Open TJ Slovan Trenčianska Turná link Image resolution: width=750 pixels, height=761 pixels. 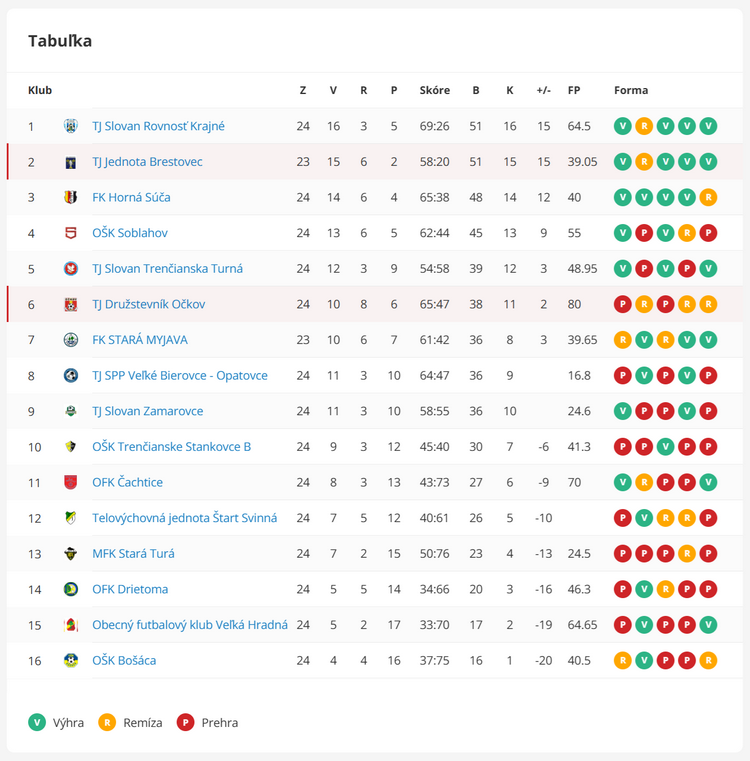167,268
